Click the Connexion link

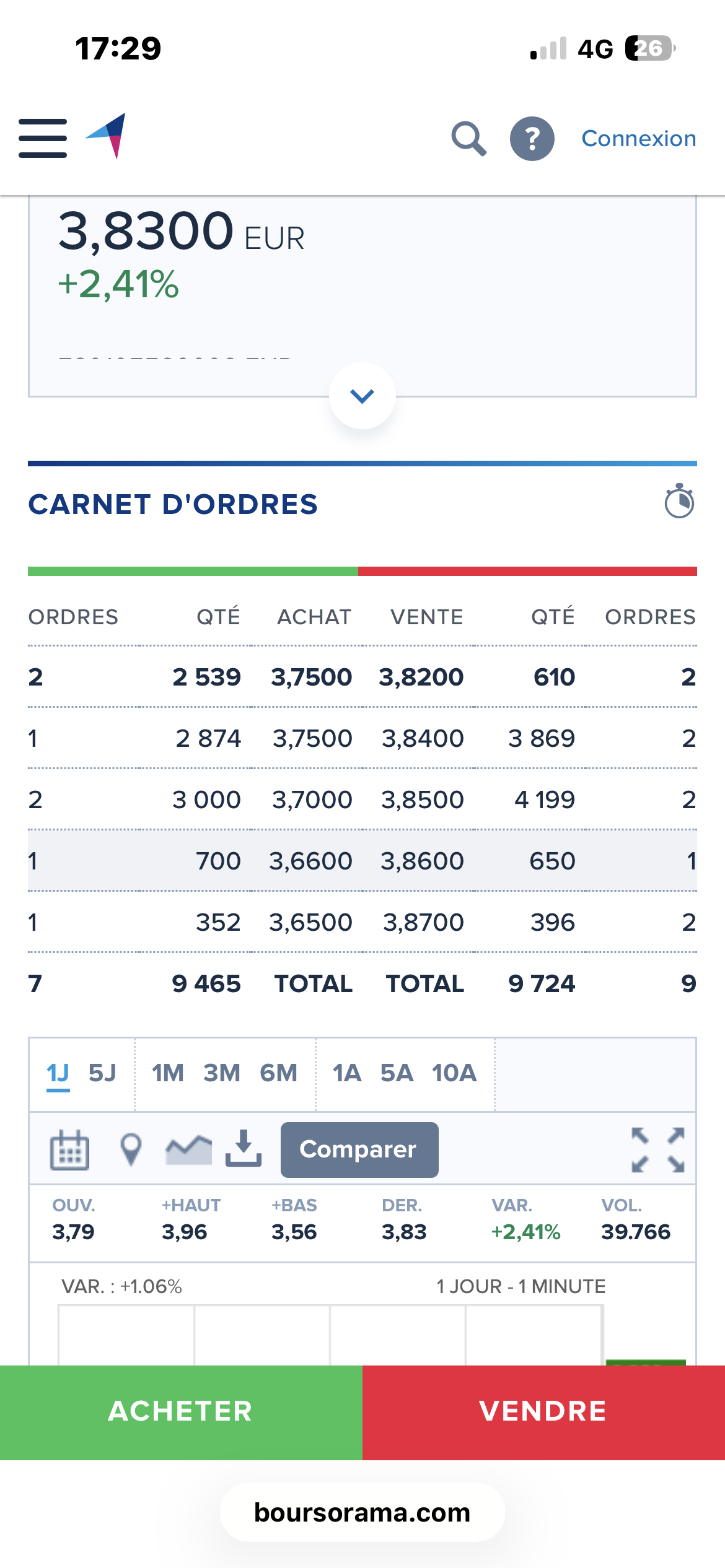[x=638, y=138]
